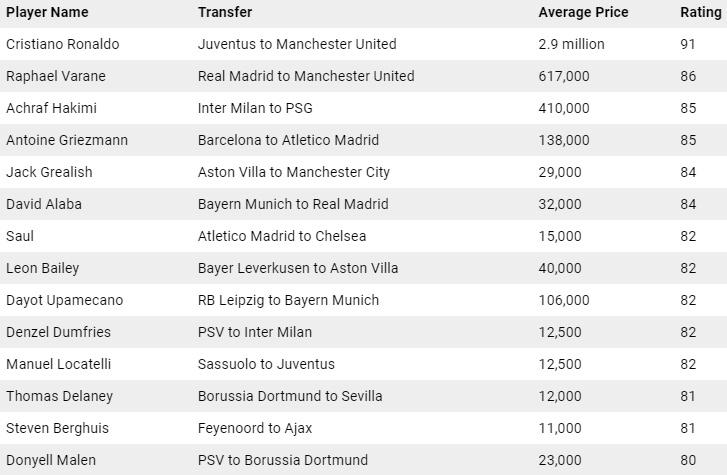Click Thomas Delaney's name cell
727x475 pixels.
pos(59,396)
